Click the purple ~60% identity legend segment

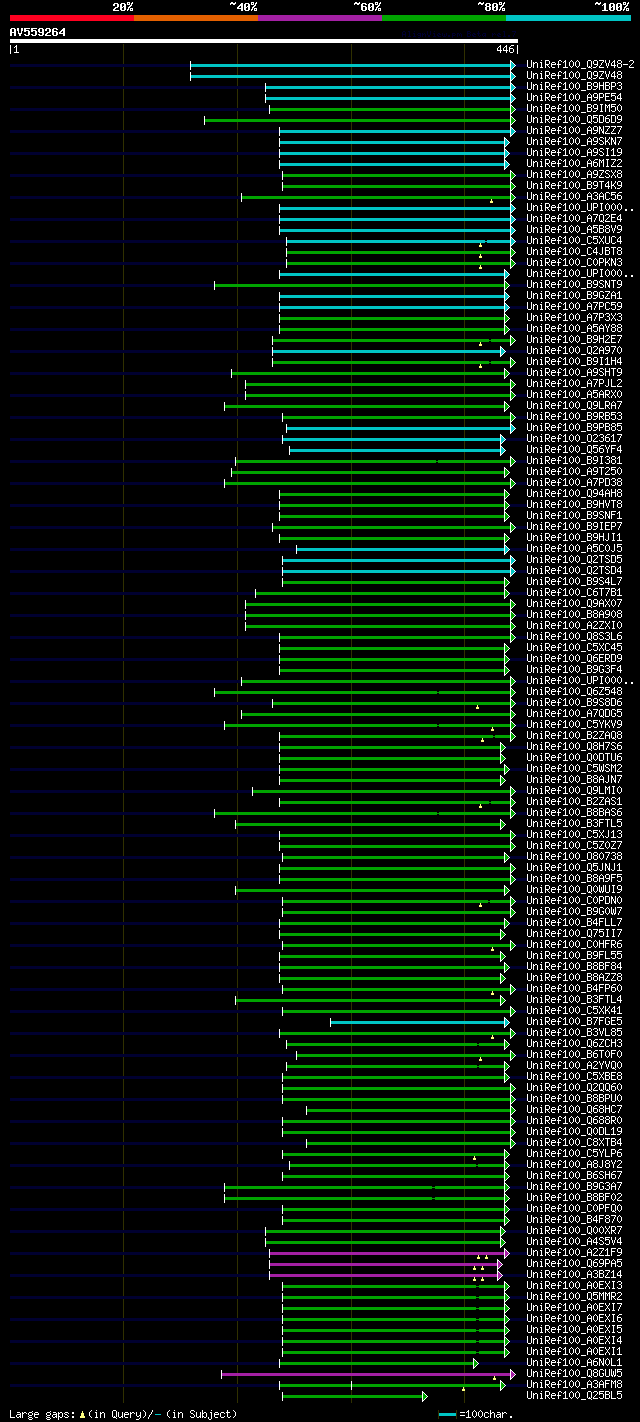click(320, 17)
